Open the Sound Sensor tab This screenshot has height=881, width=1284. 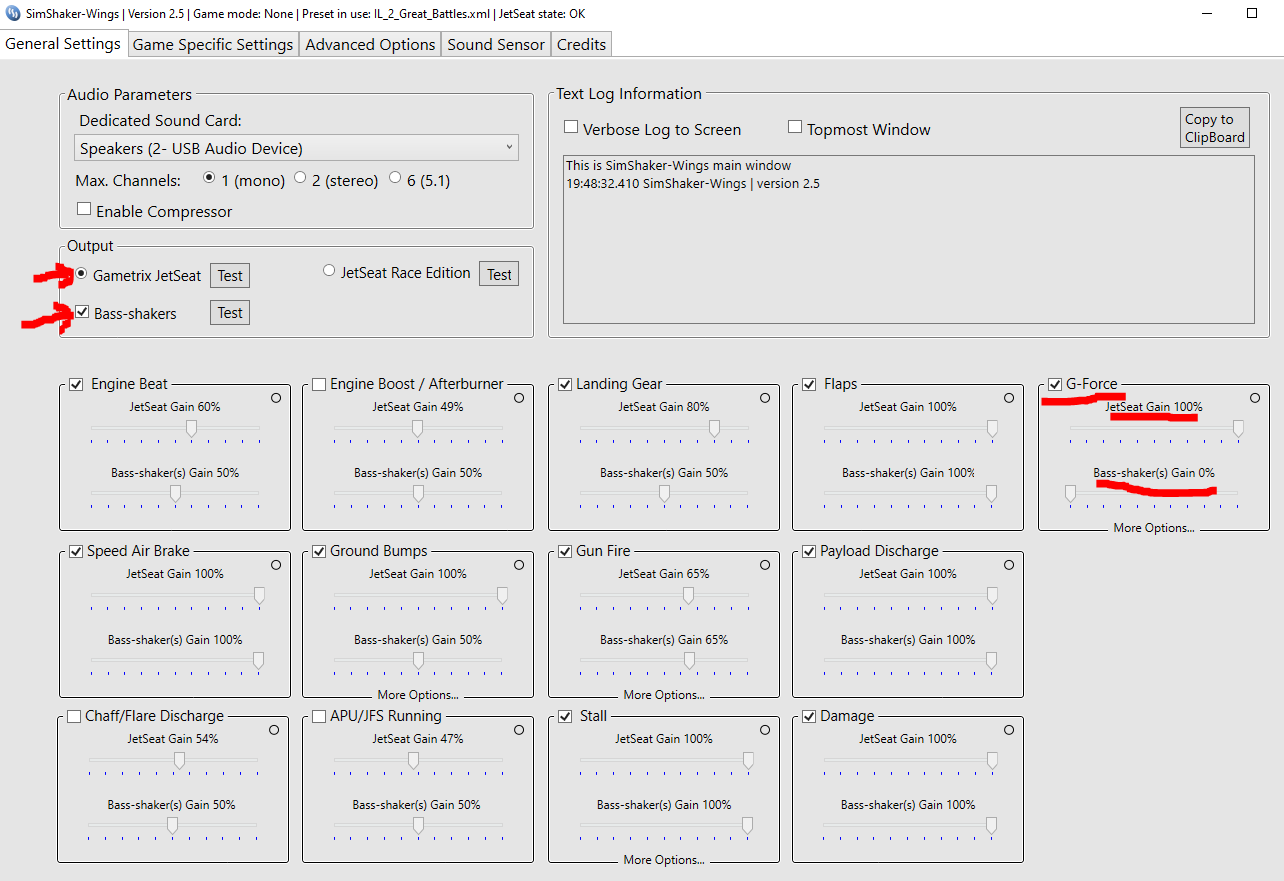(496, 44)
